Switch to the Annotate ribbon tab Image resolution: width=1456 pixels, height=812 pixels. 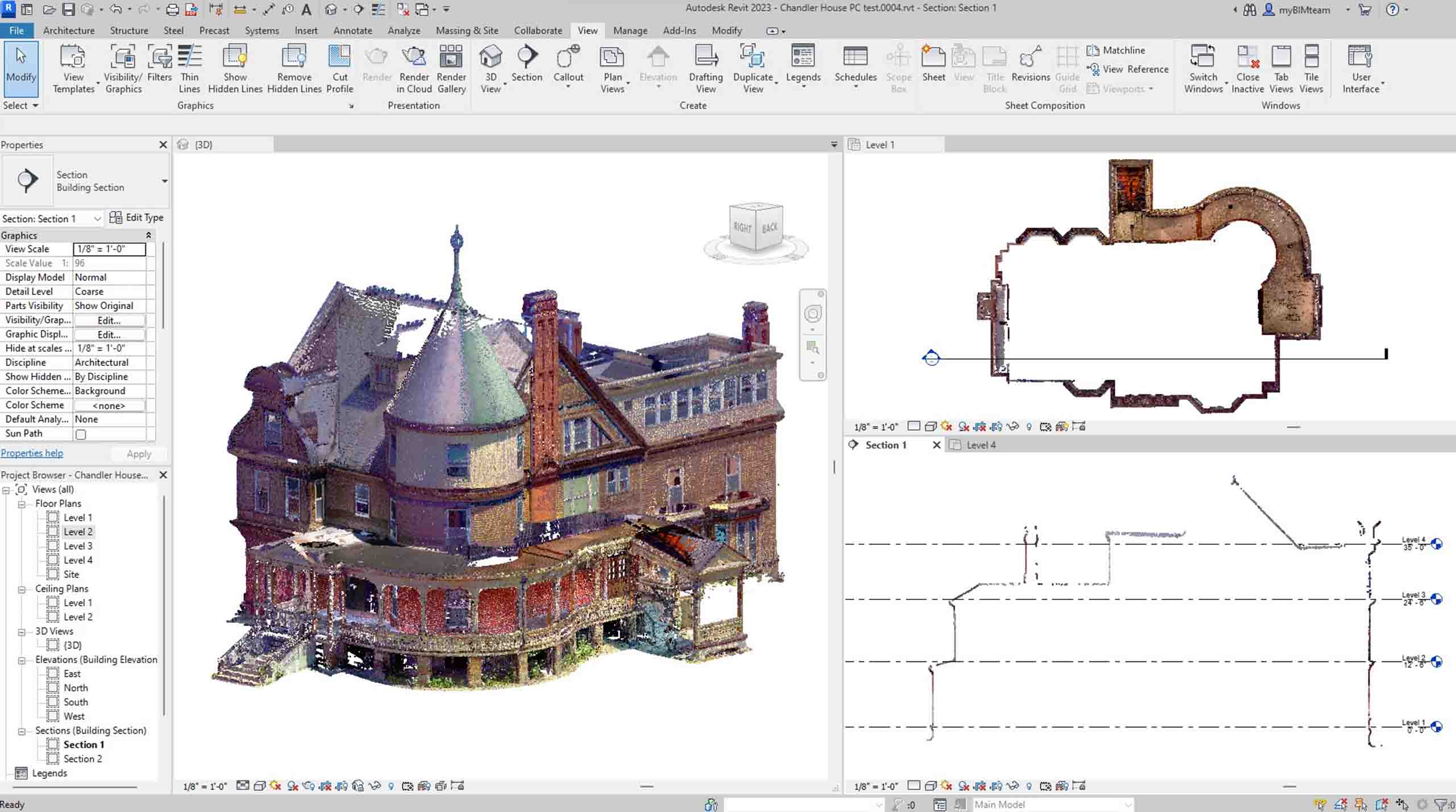[x=352, y=31]
